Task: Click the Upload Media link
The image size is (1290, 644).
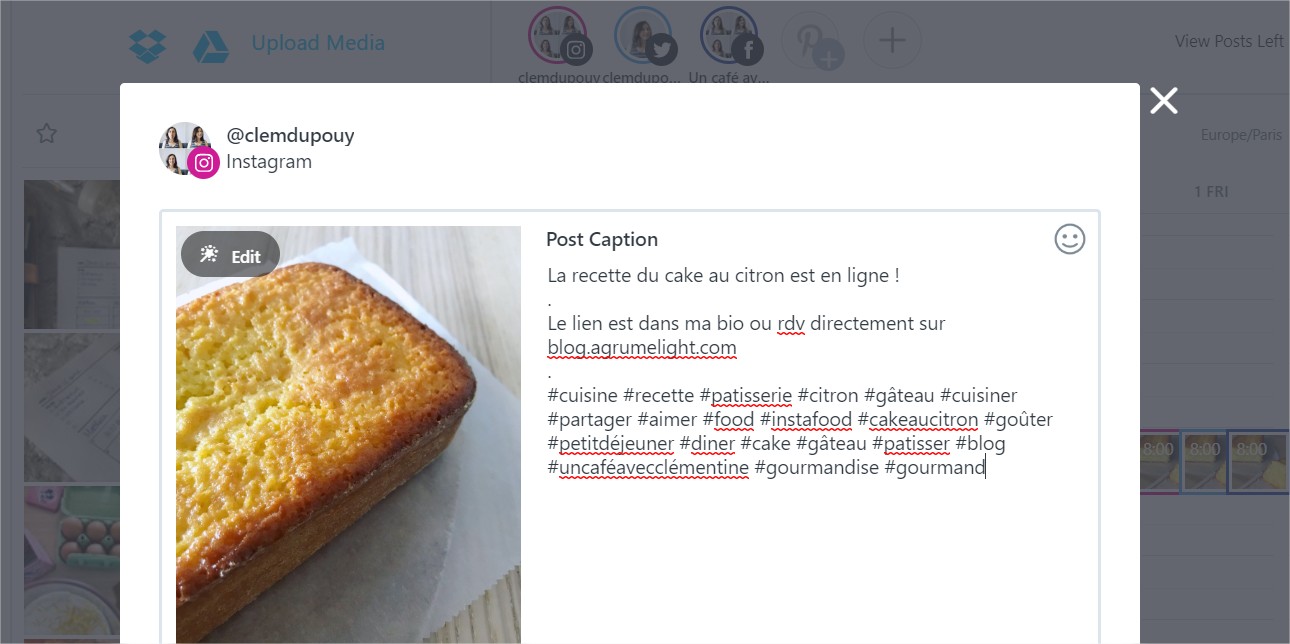Action: coord(318,43)
